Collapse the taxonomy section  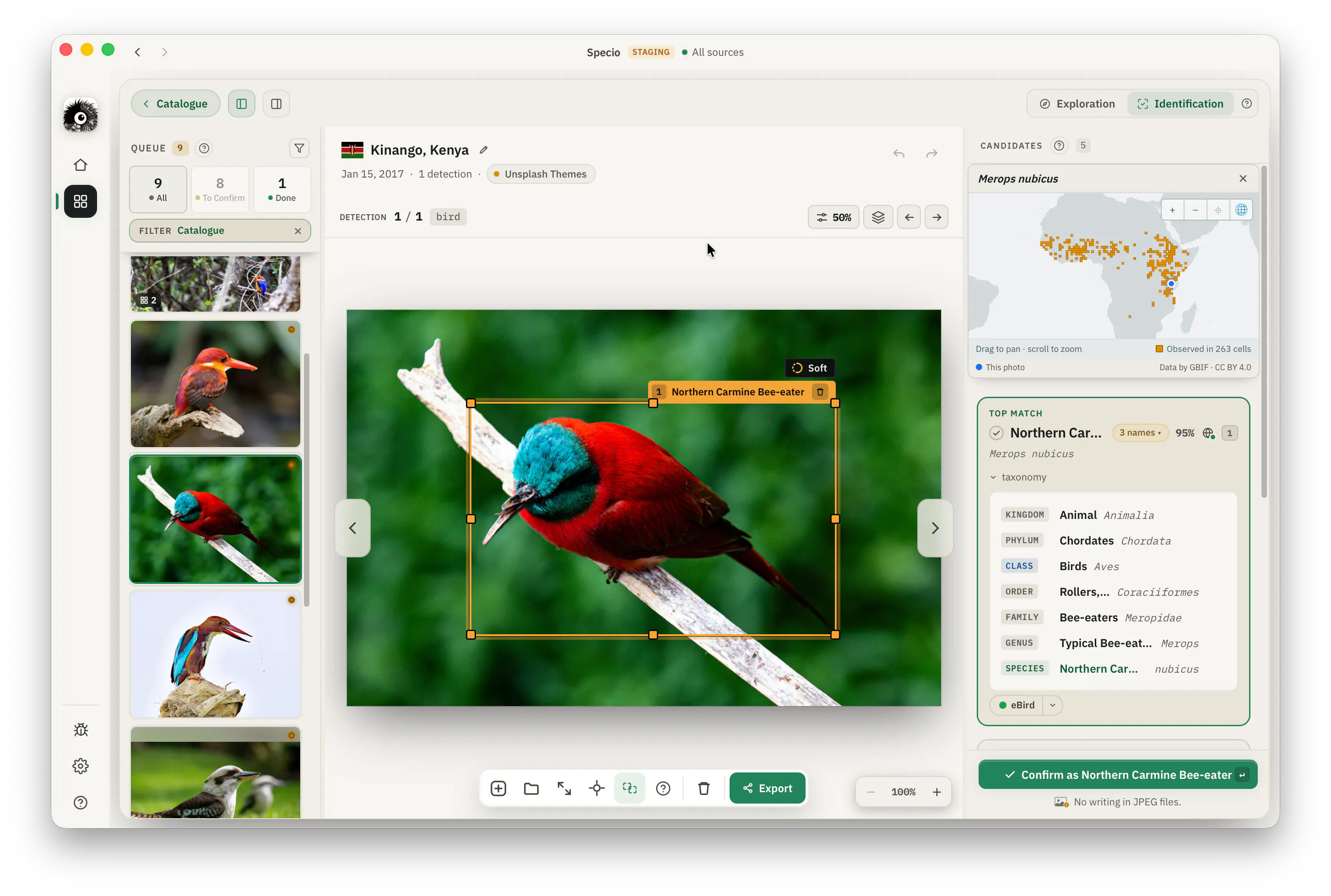1018,477
